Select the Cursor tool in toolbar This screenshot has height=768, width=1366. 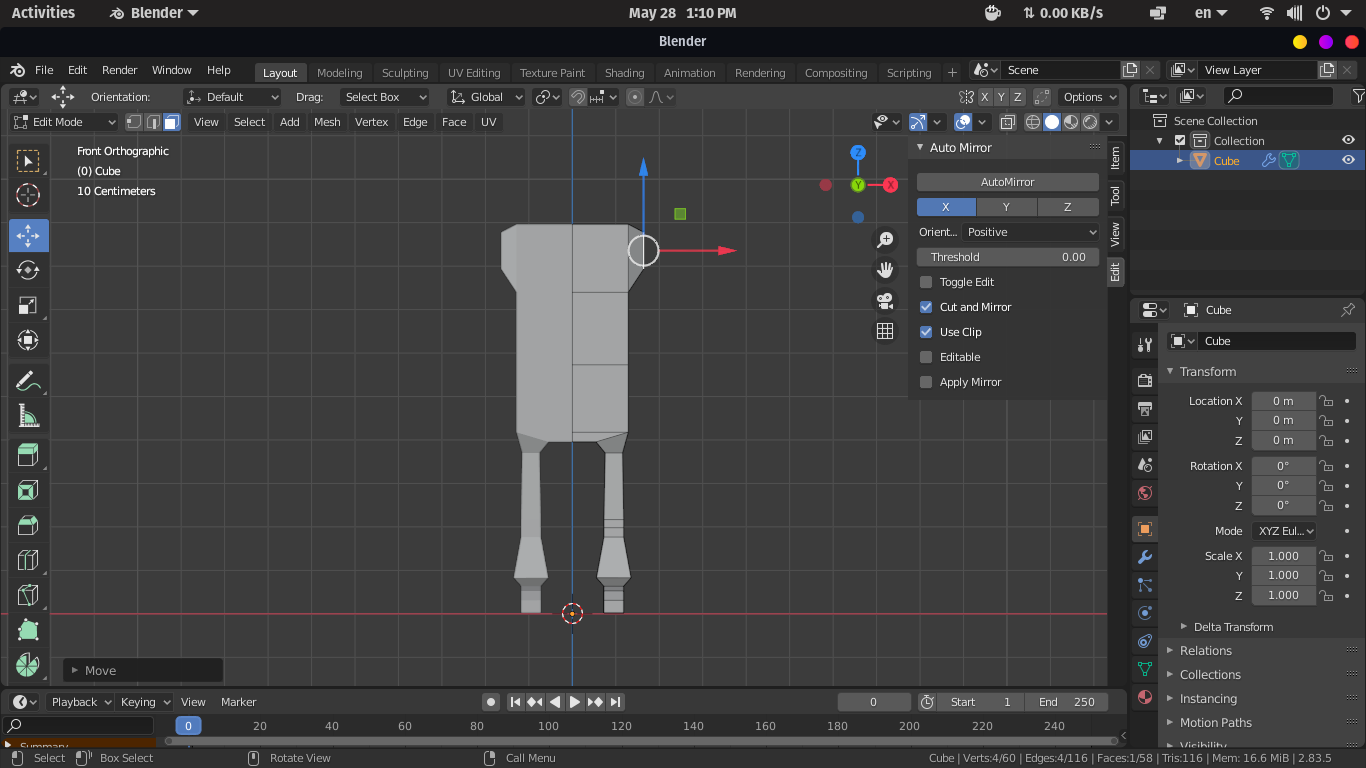pos(28,195)
